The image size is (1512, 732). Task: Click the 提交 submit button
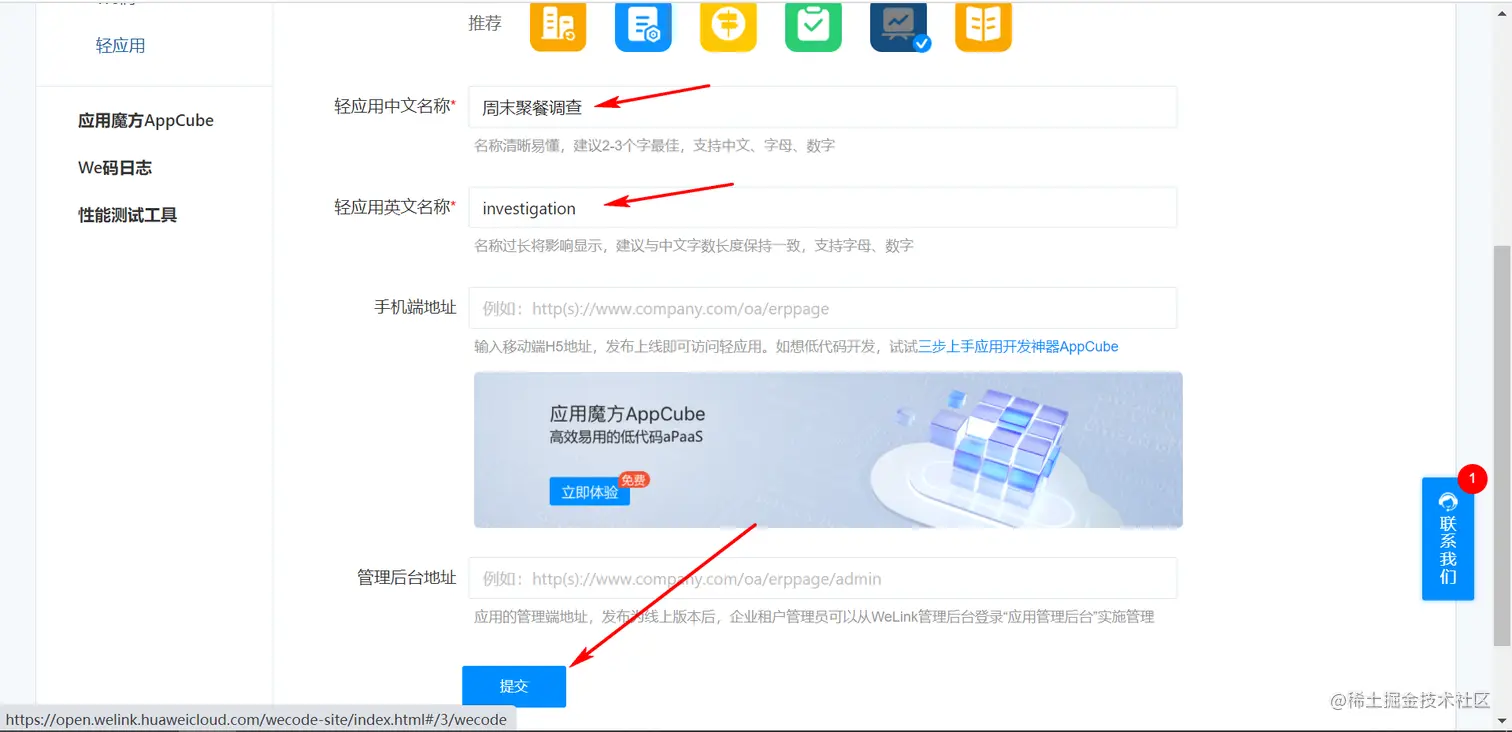pos(514,686)
